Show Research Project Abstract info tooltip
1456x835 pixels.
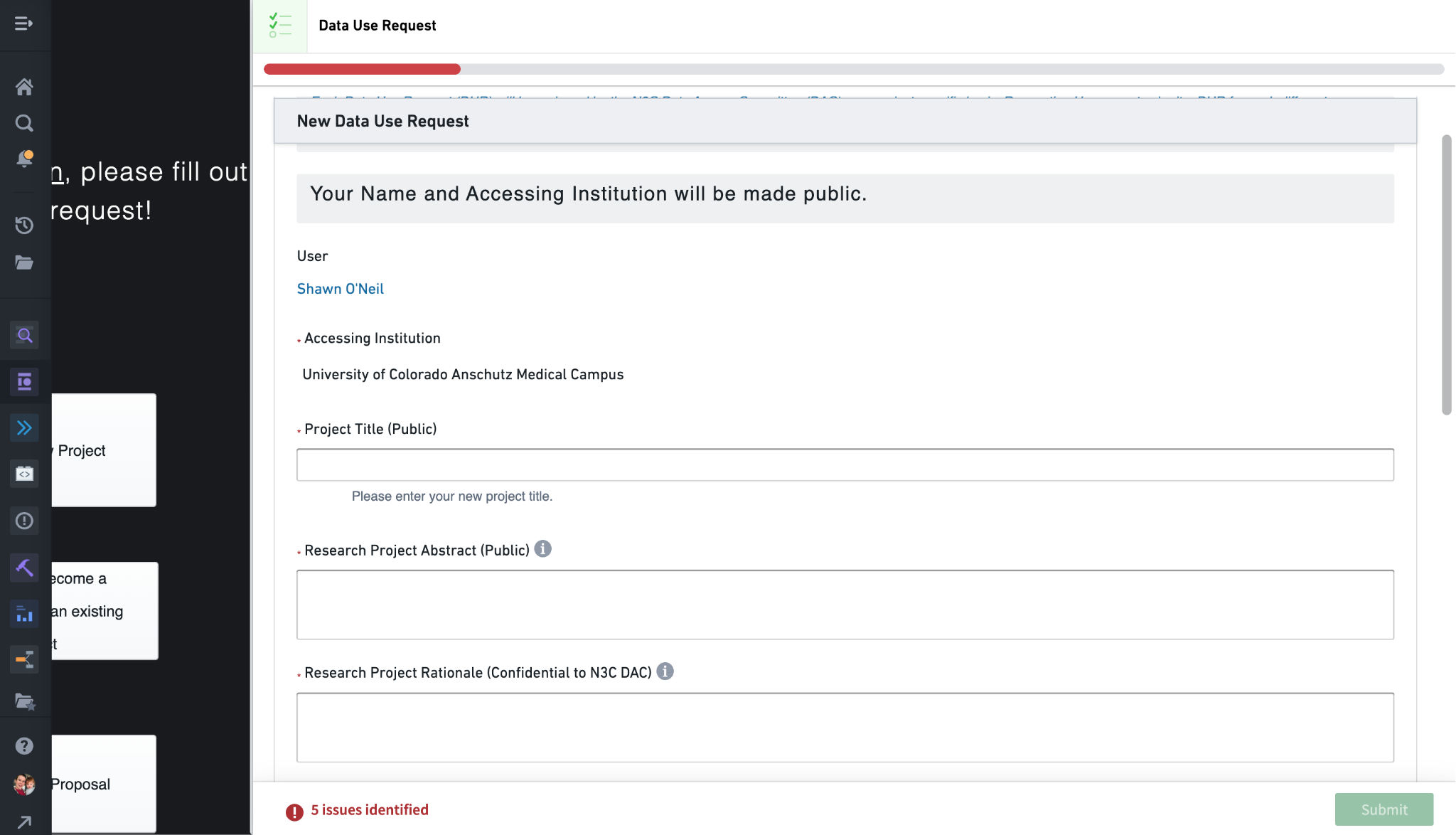542,548
